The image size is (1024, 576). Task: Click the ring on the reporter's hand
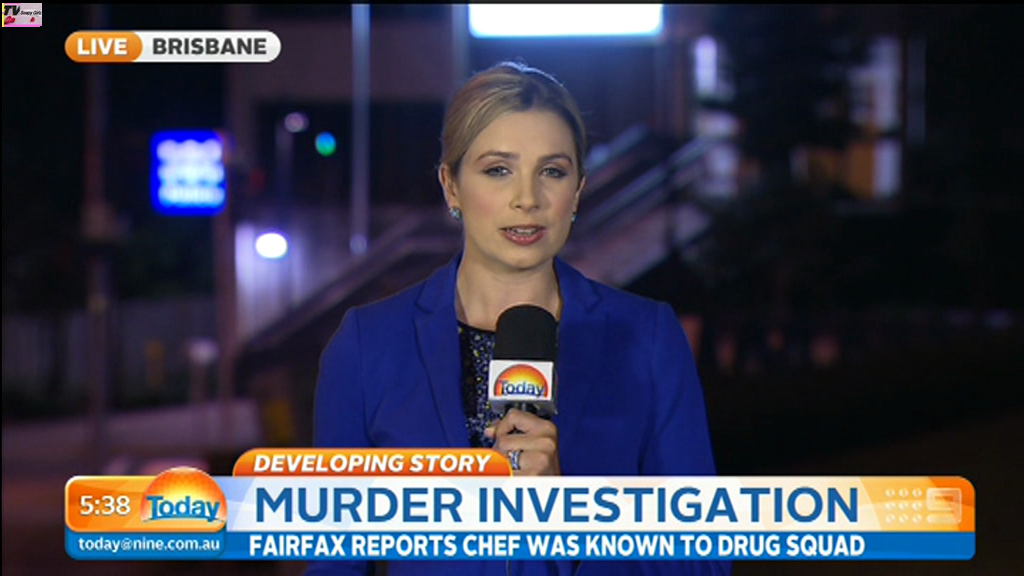(515, 460)
